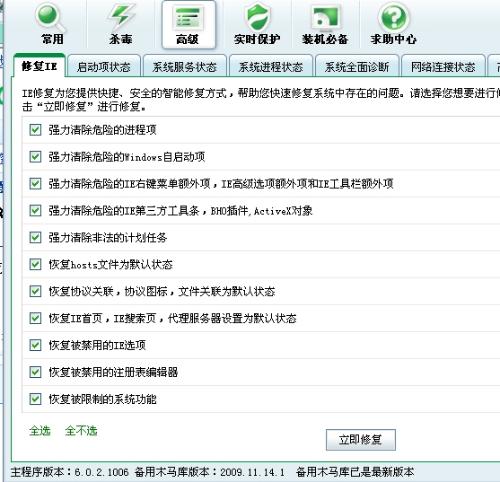Switch to the 系统全面诊断 tab
The height and width of the screenshot is (482, 500).
357,67
